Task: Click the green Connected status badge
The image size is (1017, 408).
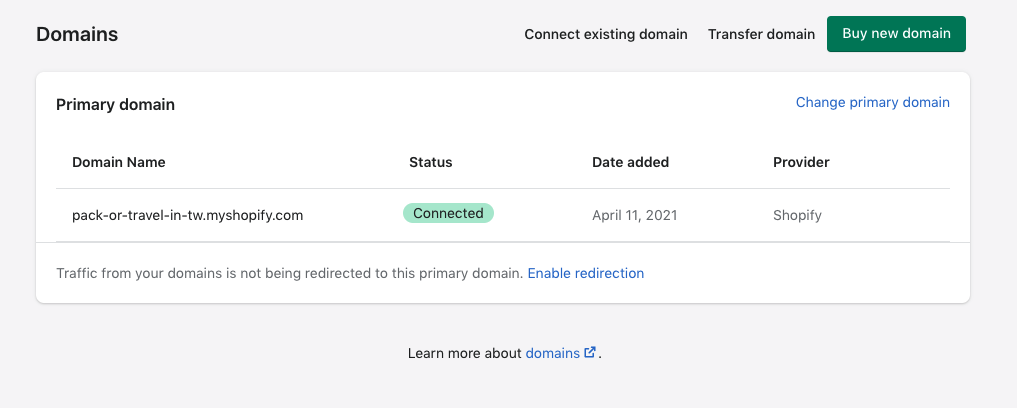Action: tap(448, 213)
